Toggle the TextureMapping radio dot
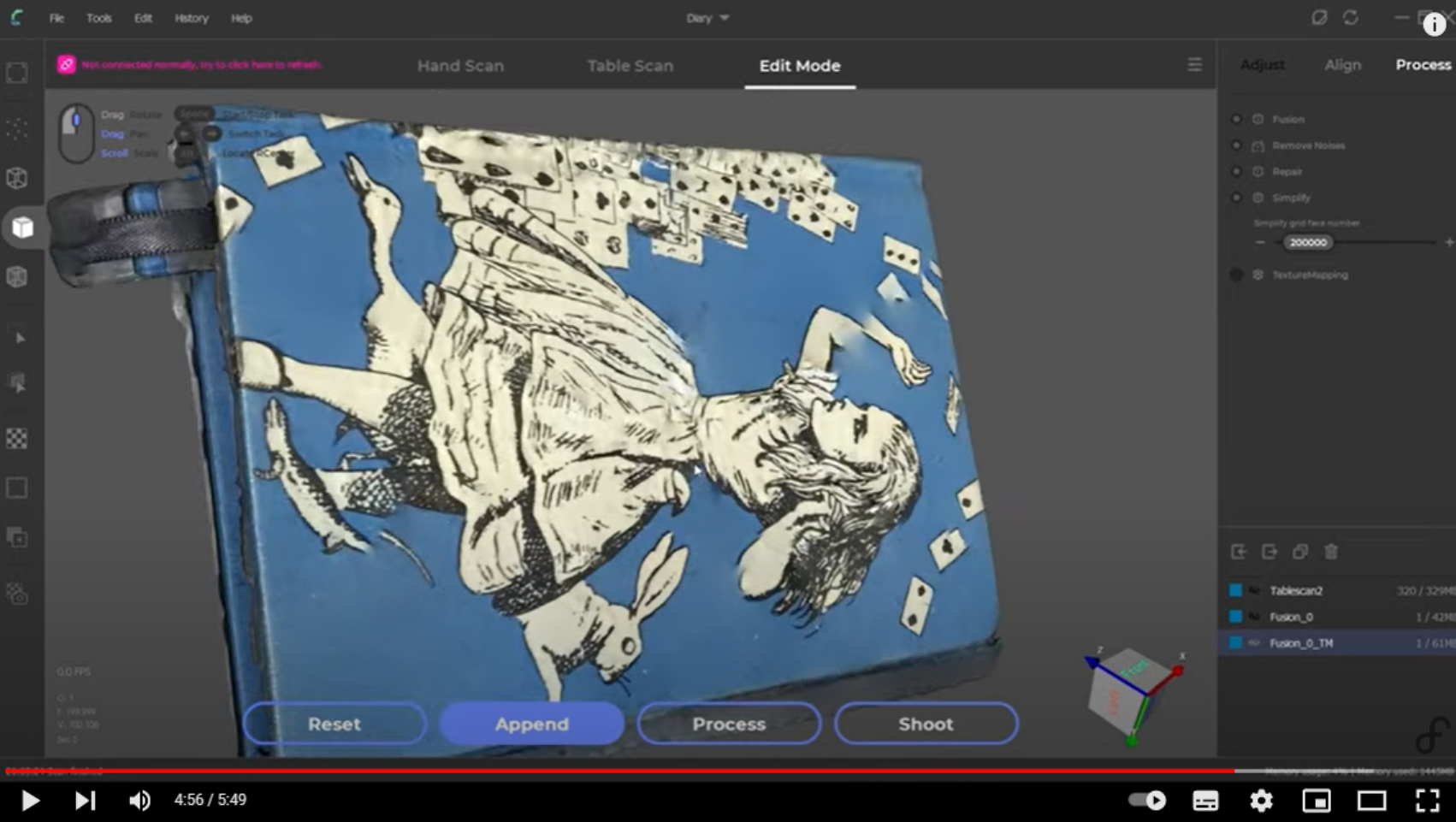The image size is (1456, 822). (x=1236, y=275)
